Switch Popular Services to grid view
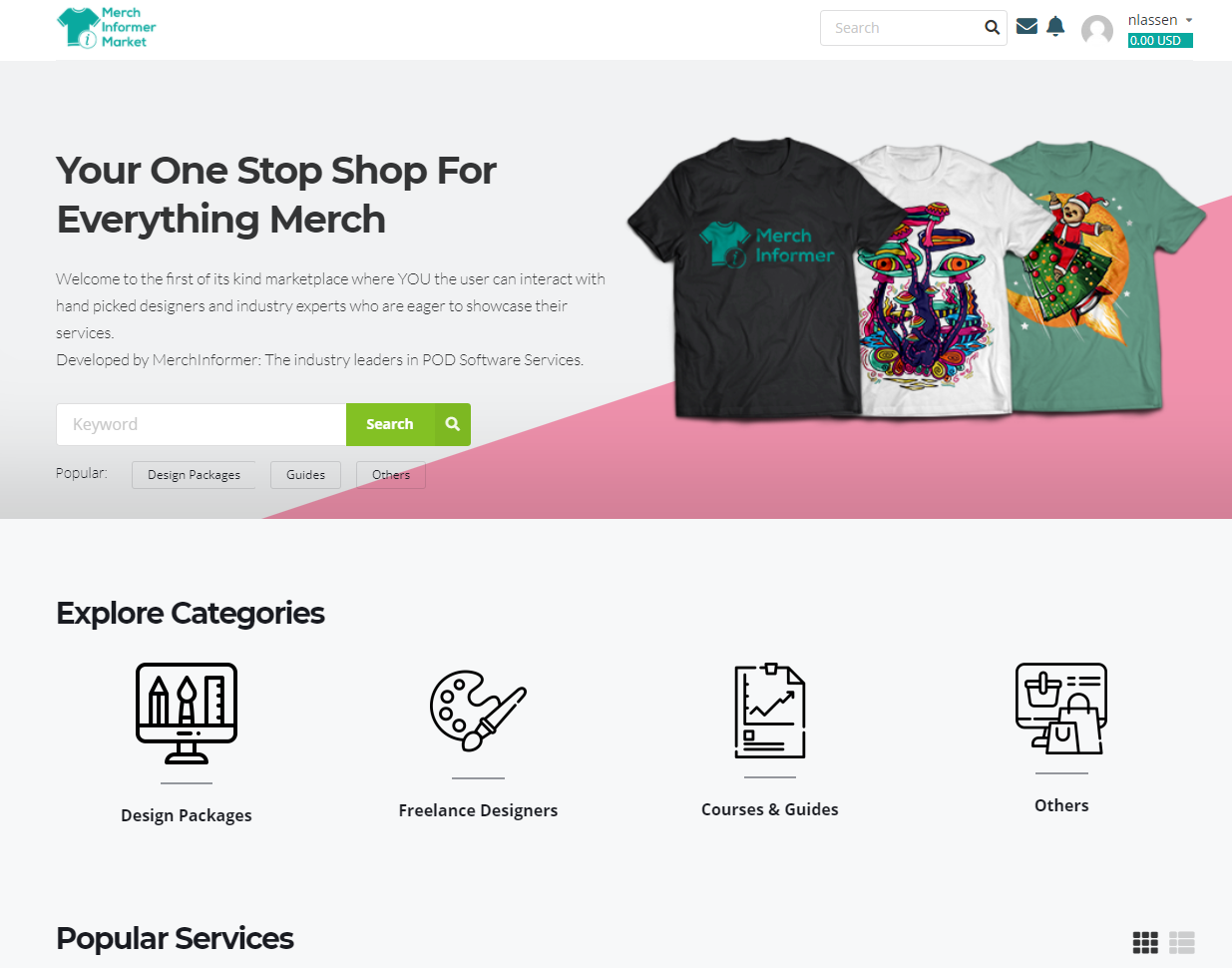This screenshot has height=968, width=1232. [1145, 942]
